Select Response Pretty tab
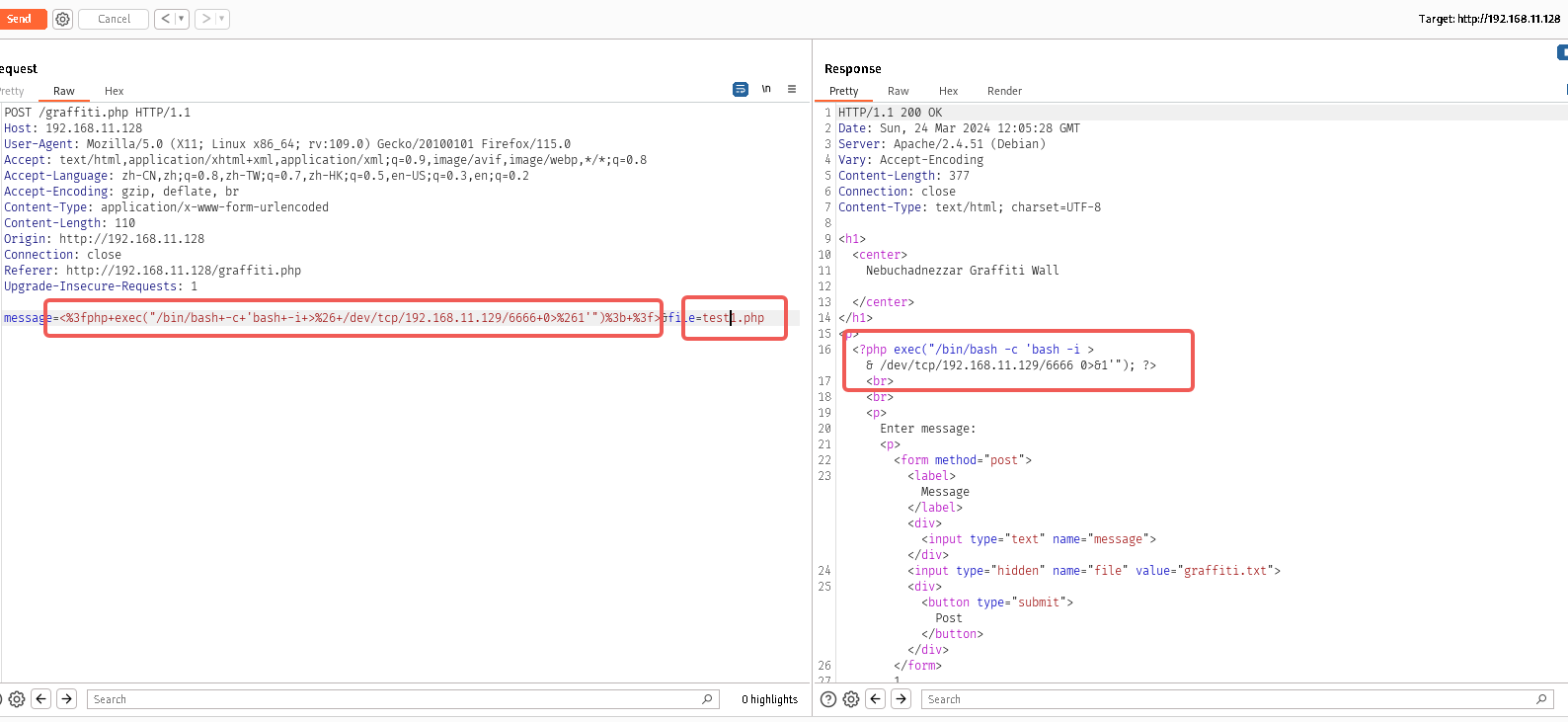This screenshot has width=1568, height=722. pos(844,91)
